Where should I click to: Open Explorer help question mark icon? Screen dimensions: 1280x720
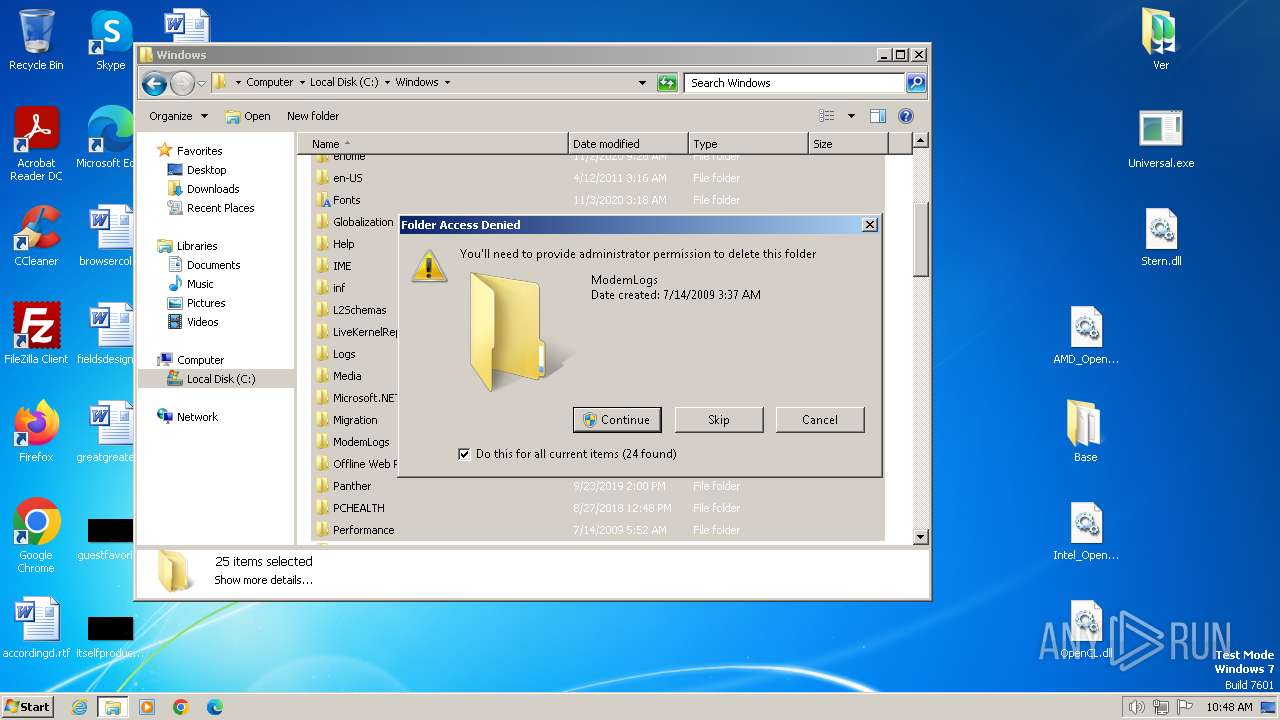point(906,116)
